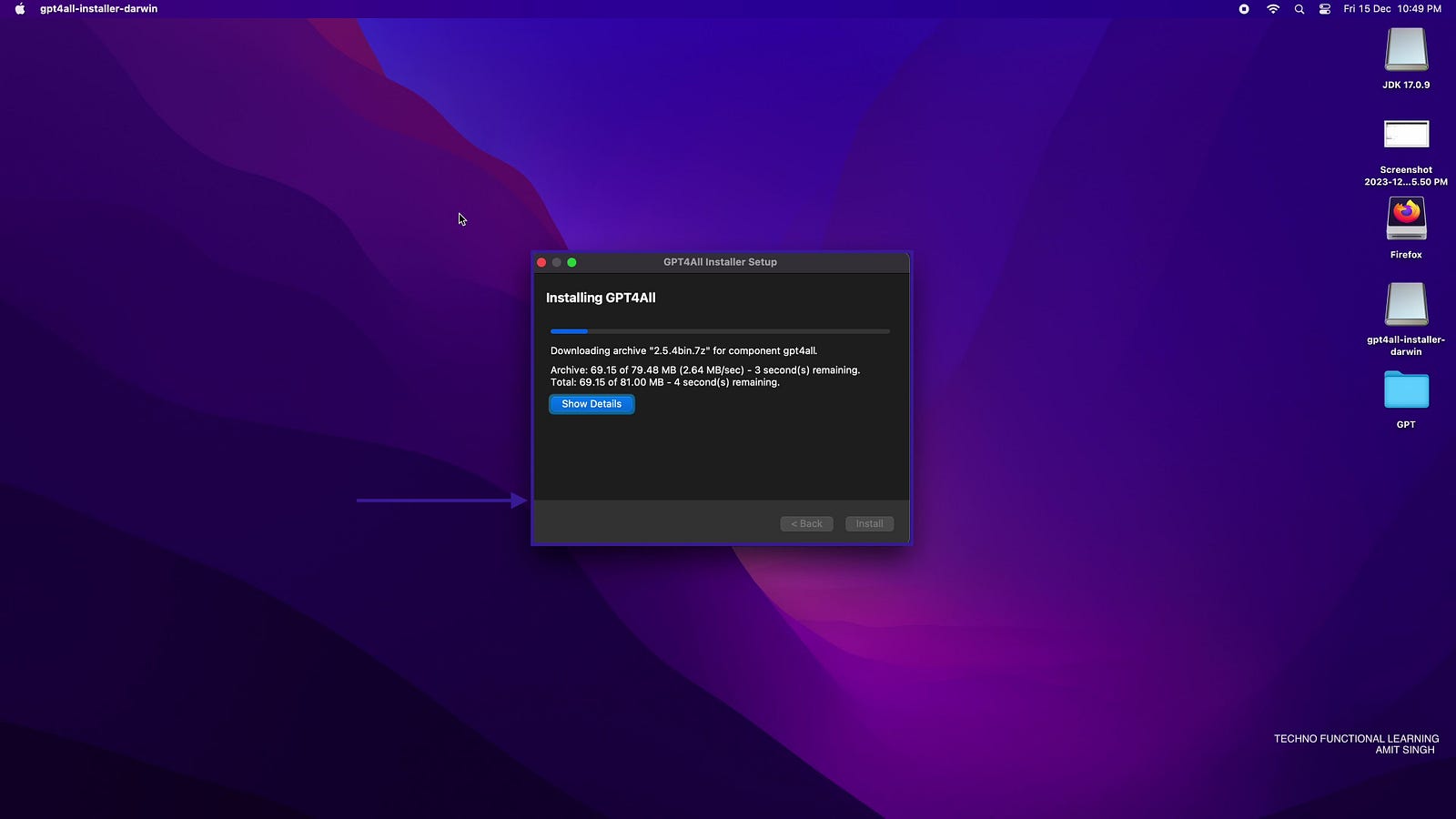Close the GPT4All Installer Setup window

541,262
